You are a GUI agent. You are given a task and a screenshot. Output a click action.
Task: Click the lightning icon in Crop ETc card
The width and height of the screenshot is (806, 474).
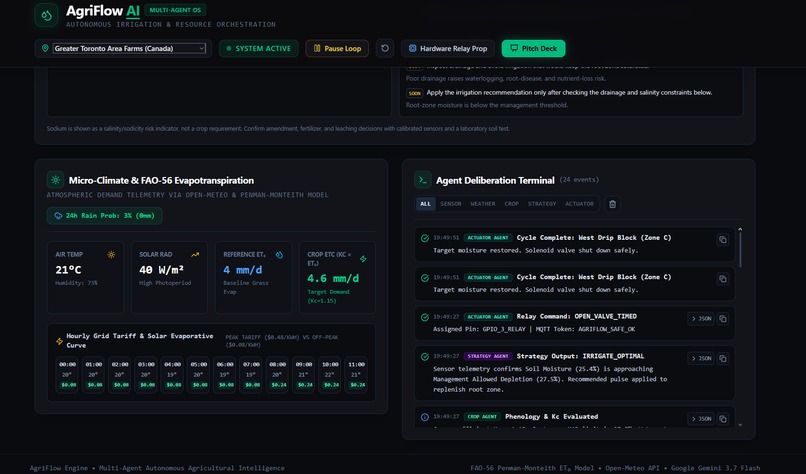click(363, 259)
